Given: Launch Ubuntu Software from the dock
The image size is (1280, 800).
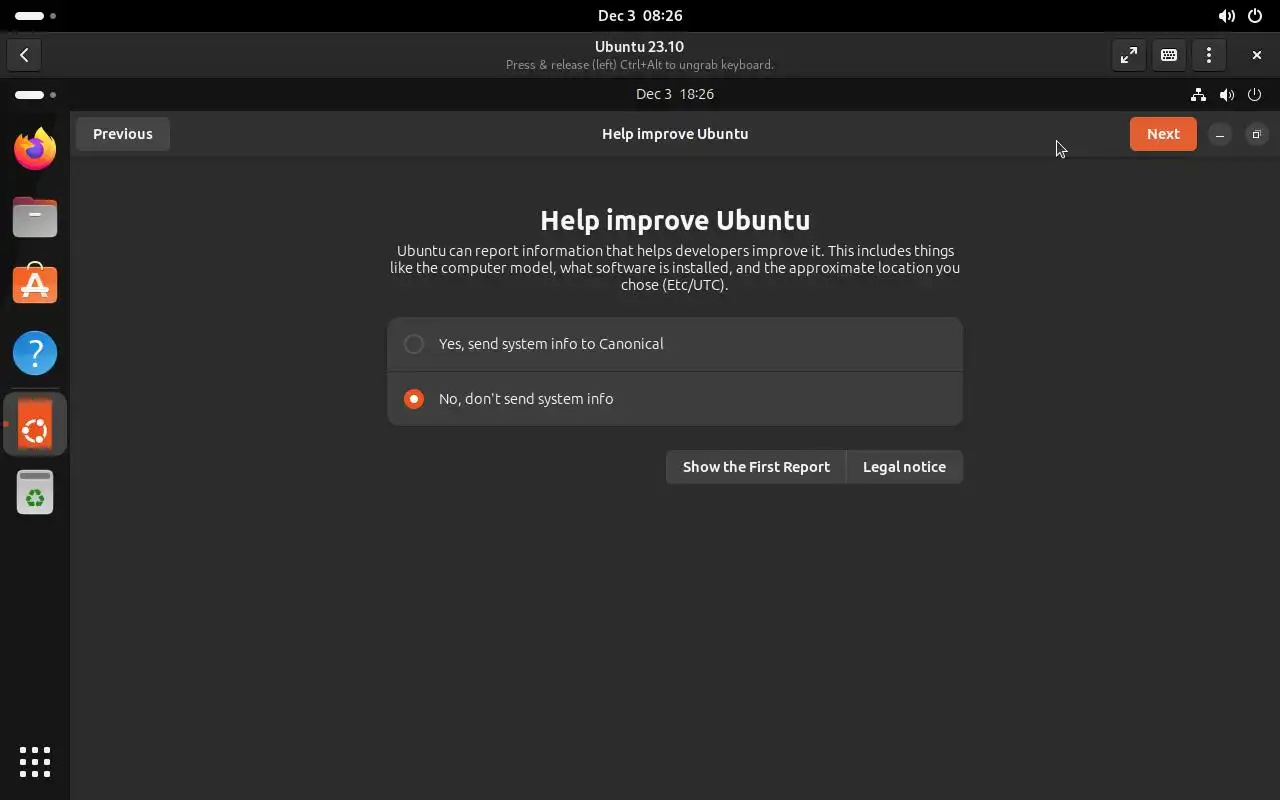Looking at the screenshot, I should [35, 285].
